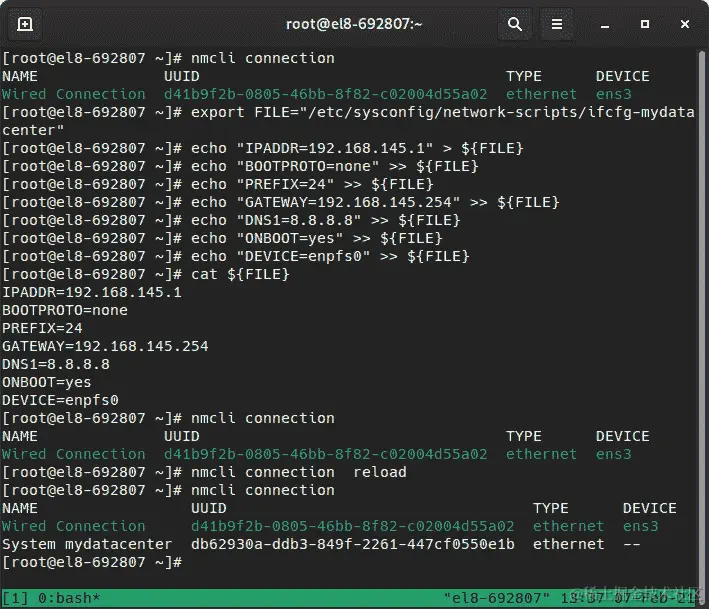Screen dimensions: 709x609
Task: Click the output line DEVICE=enpfs0
Action: point(61,401)
